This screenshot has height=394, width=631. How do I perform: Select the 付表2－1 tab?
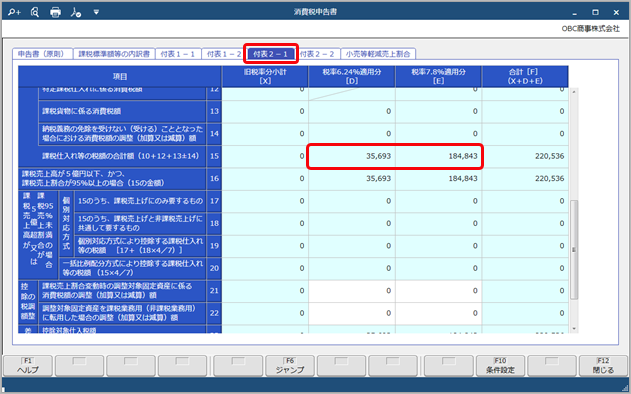click(270, 54)
